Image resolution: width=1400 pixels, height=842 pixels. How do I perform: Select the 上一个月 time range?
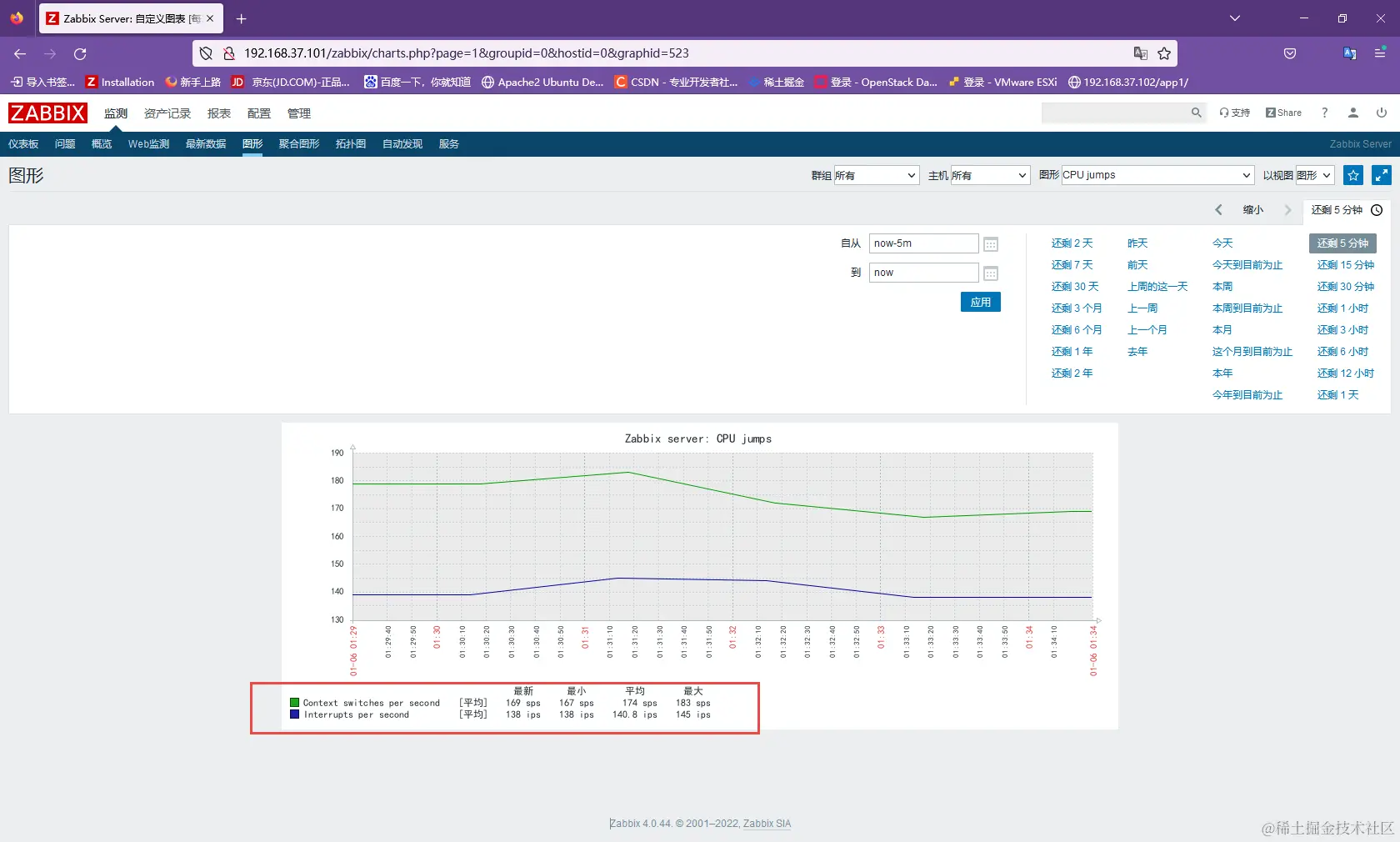1147,330
